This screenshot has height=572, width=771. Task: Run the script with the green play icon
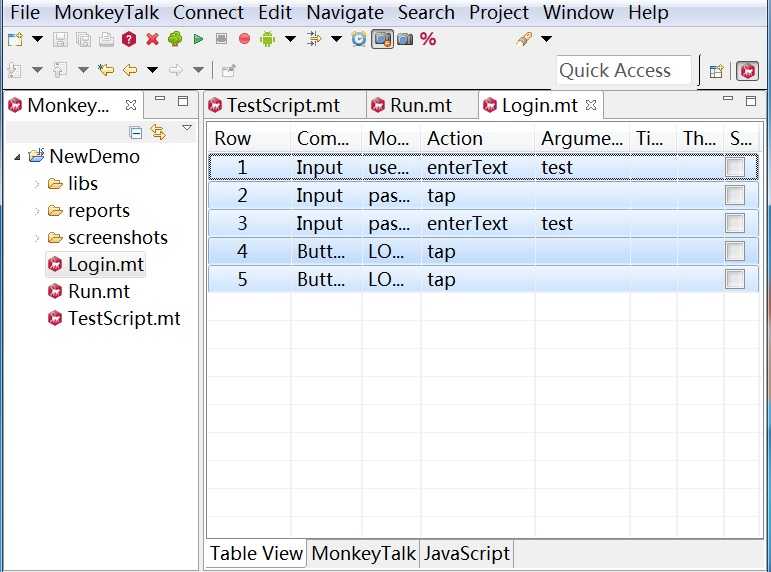[x=198, y=39]
